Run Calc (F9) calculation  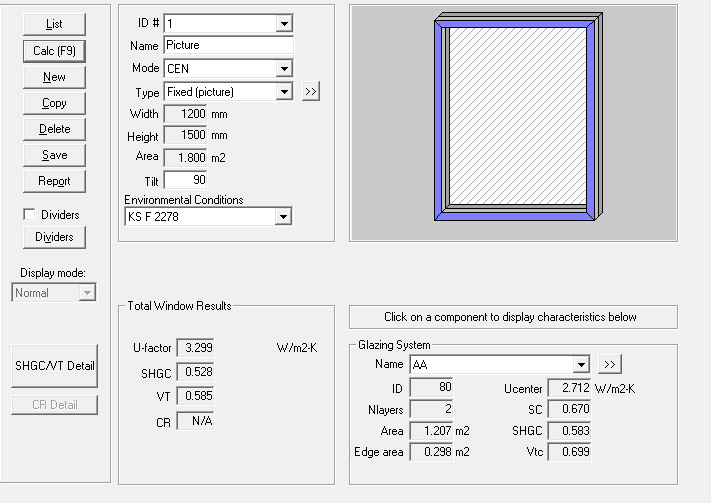pyautogui.click(x=54, y=50)
